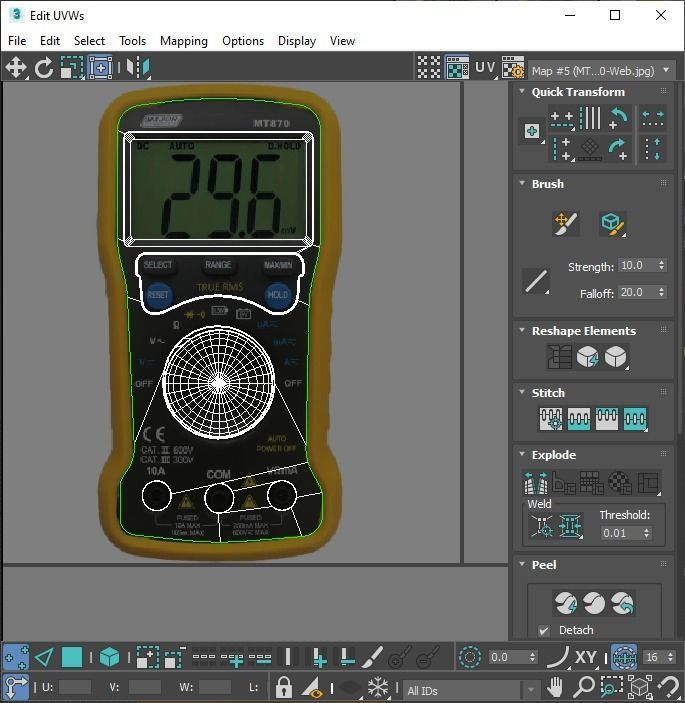This screenshot has width=685, height=703.
Task: Enable Polygon sub-object mode
Action: (x=72, y=657)
